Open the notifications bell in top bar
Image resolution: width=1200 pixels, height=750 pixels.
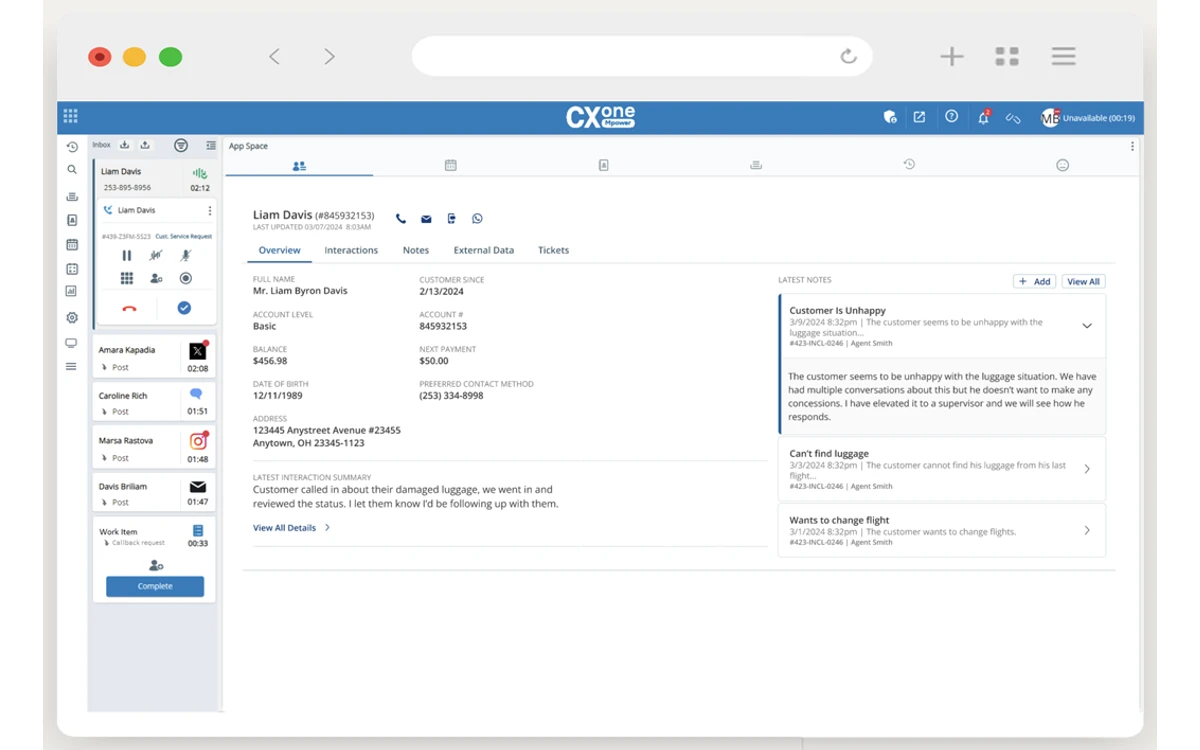pos(984,117)
